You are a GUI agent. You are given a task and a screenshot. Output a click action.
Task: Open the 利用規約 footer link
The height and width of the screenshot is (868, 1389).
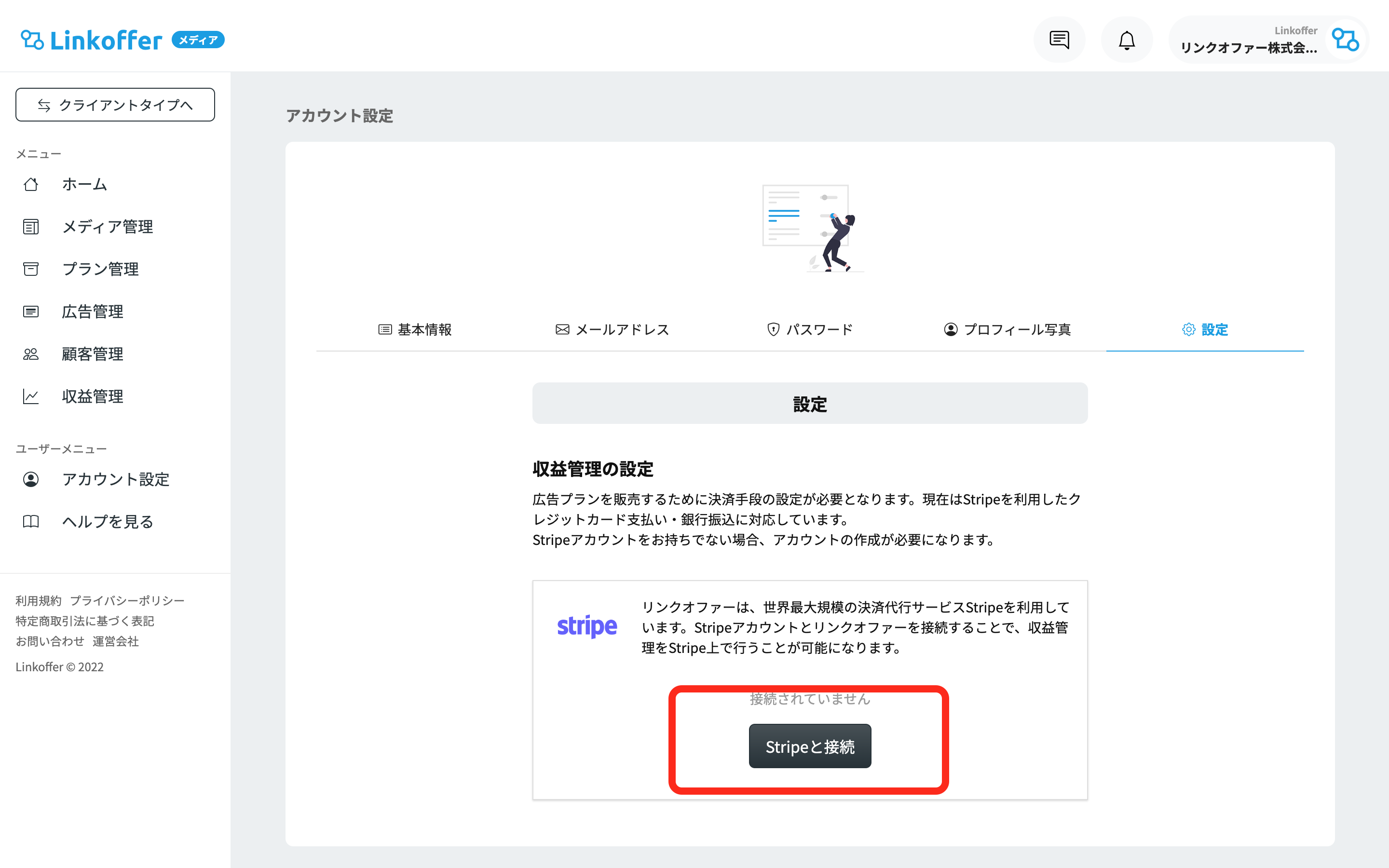click(x=39, y=600)
